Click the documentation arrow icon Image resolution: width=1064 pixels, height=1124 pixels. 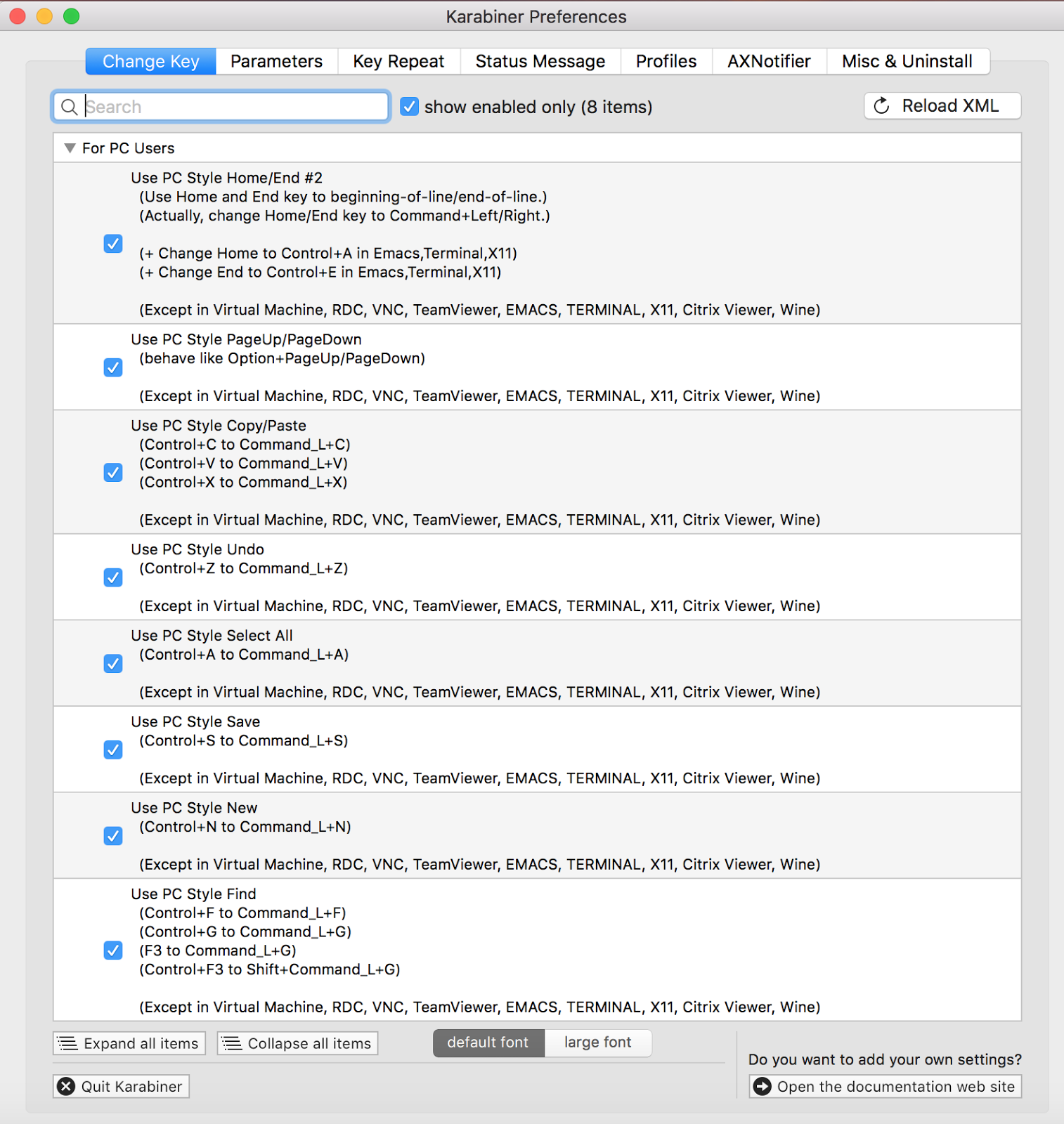click(762, 1087)
